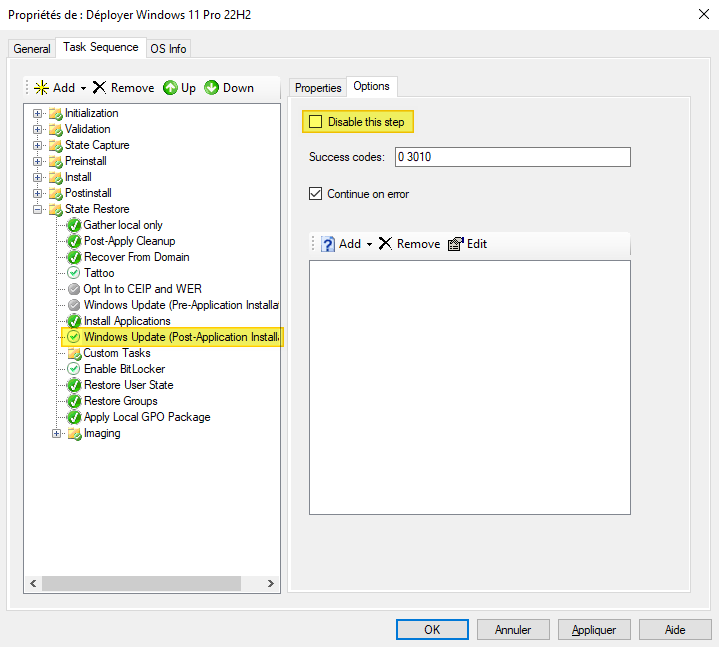This screenshot has height=647, width=719.
Task: Click into the Success codes field
Action: click(513, 157)
